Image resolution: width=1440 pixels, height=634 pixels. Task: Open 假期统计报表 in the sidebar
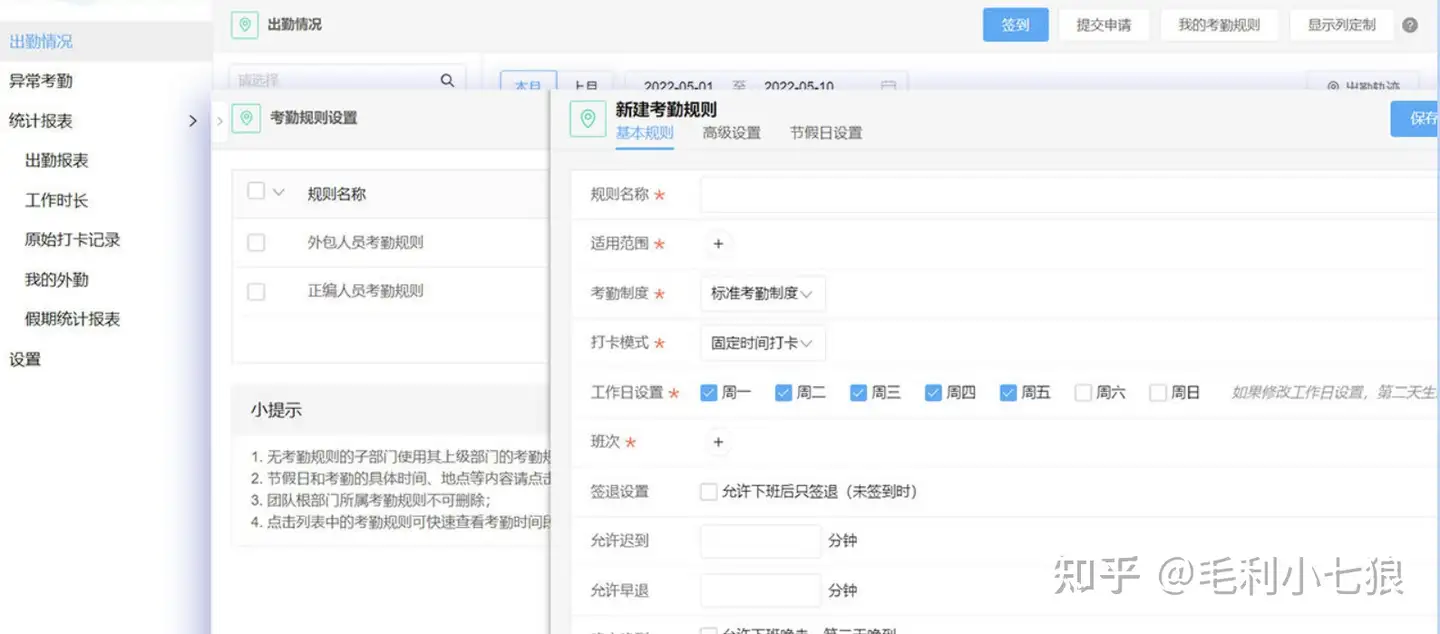click(x=73, y=320)
